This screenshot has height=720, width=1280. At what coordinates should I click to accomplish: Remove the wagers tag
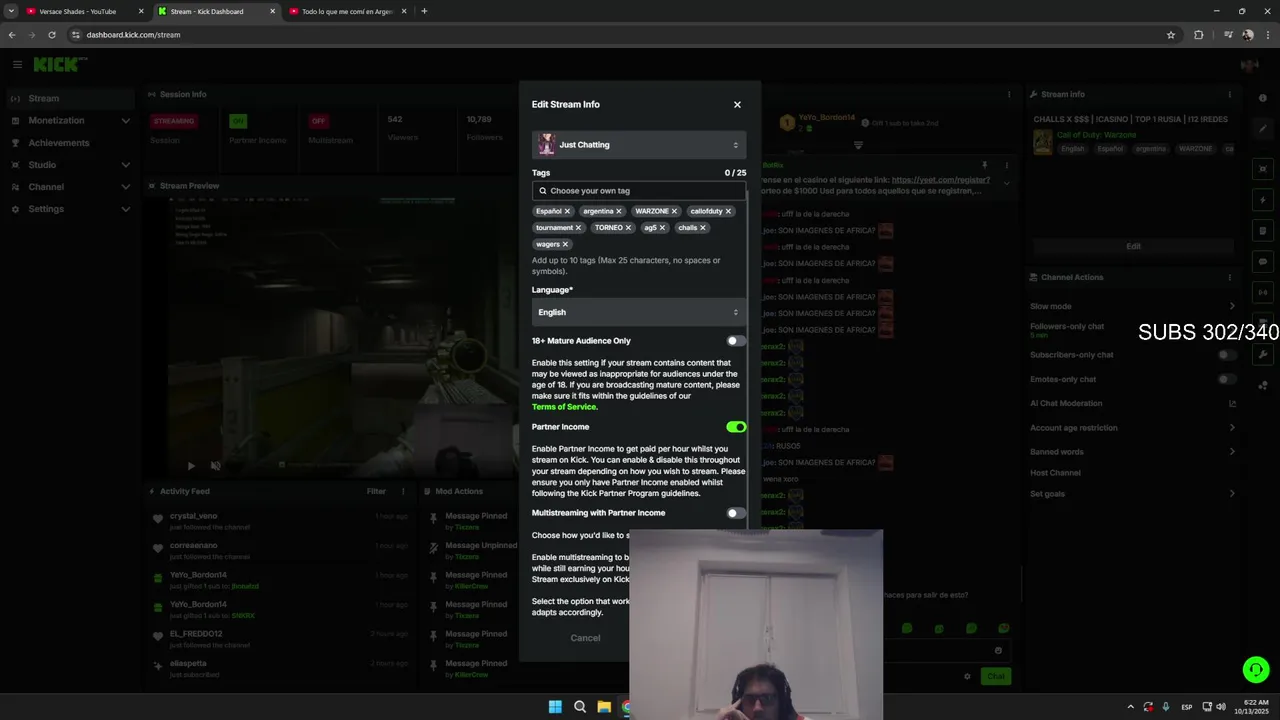[x=565, y=244]
